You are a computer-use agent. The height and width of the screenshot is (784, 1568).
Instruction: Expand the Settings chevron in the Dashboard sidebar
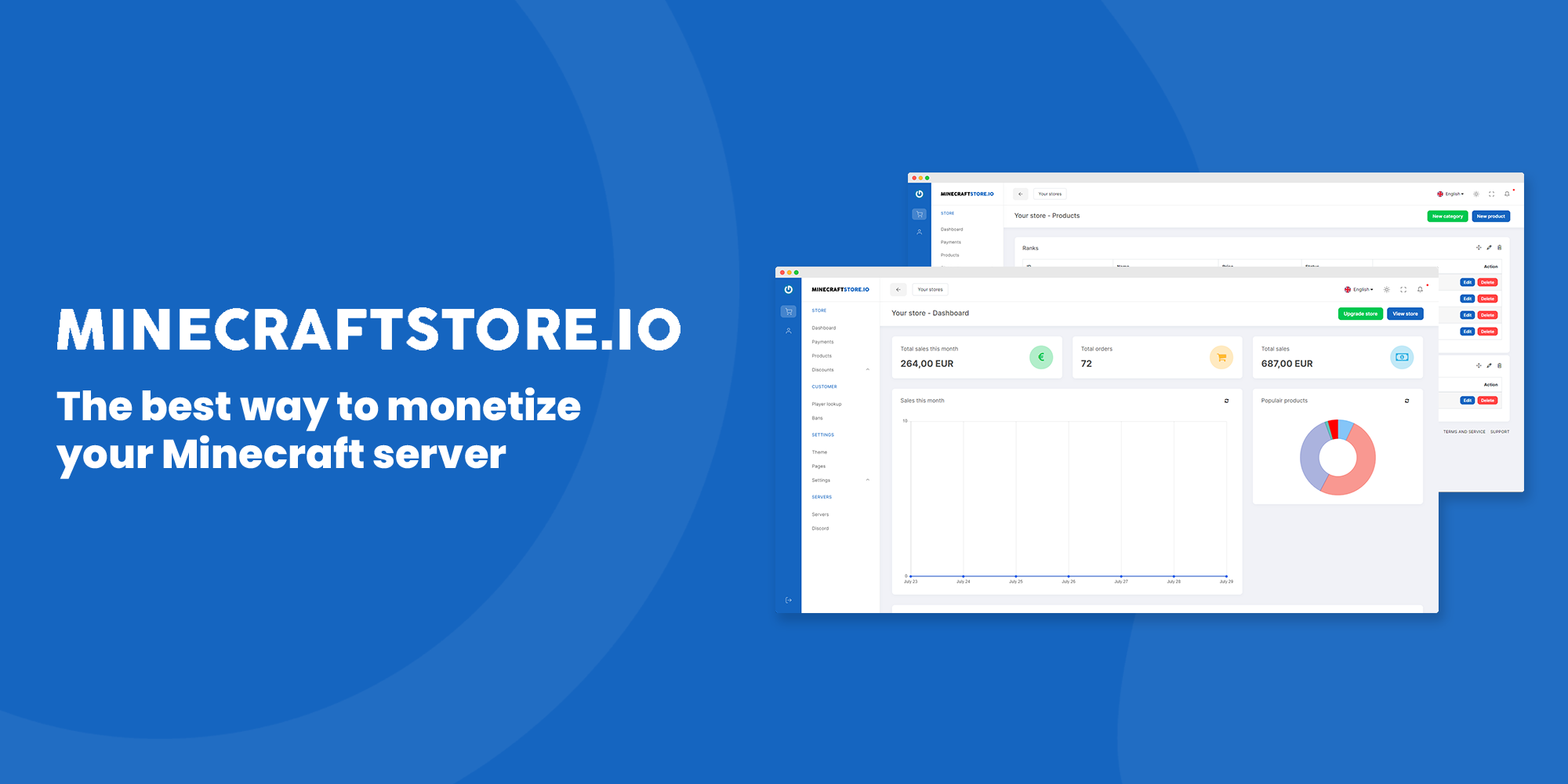[867, 480]
